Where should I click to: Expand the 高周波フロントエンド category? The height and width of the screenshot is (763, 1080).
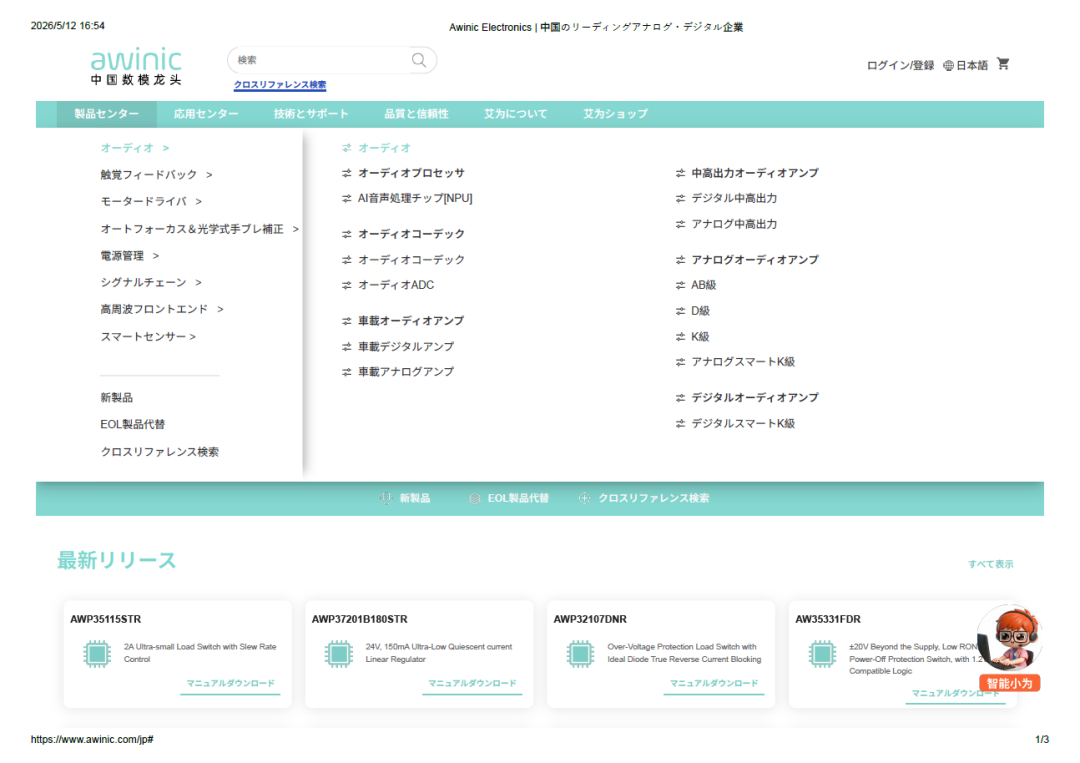[x=162, y=309]
